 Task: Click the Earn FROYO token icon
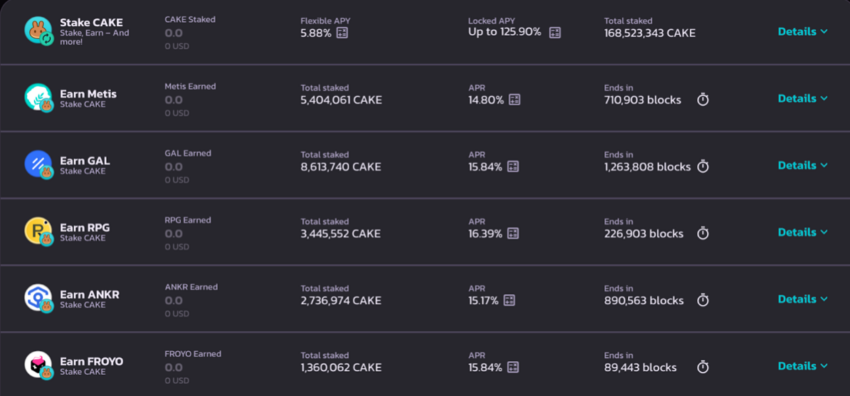click(38, 365)
